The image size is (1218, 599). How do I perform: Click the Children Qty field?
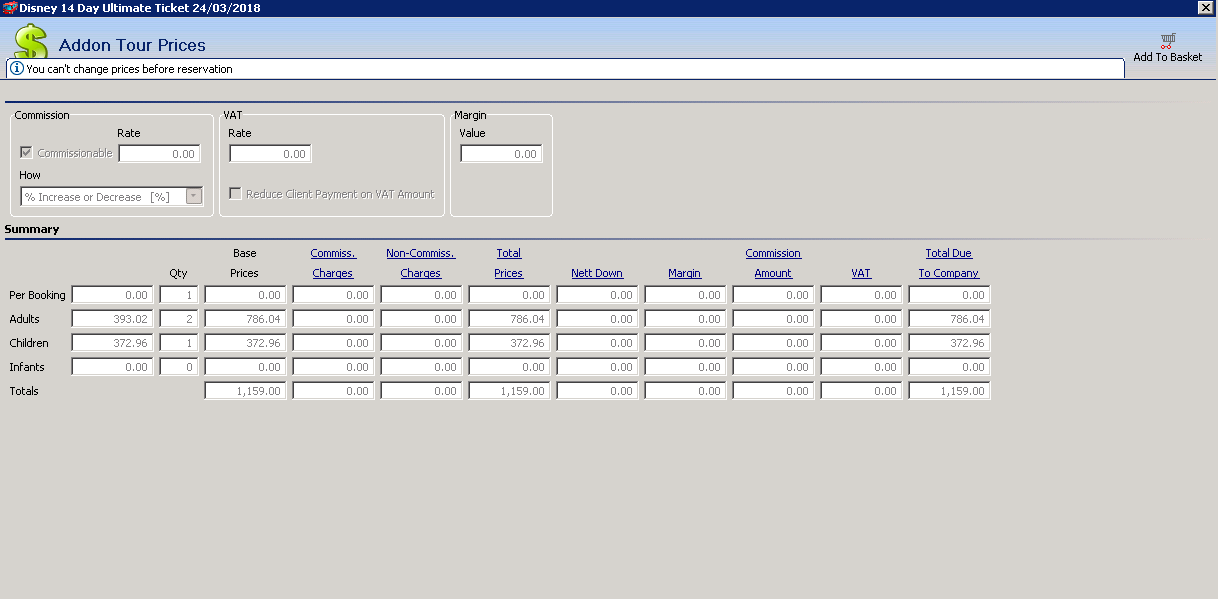tap(179, 343)
